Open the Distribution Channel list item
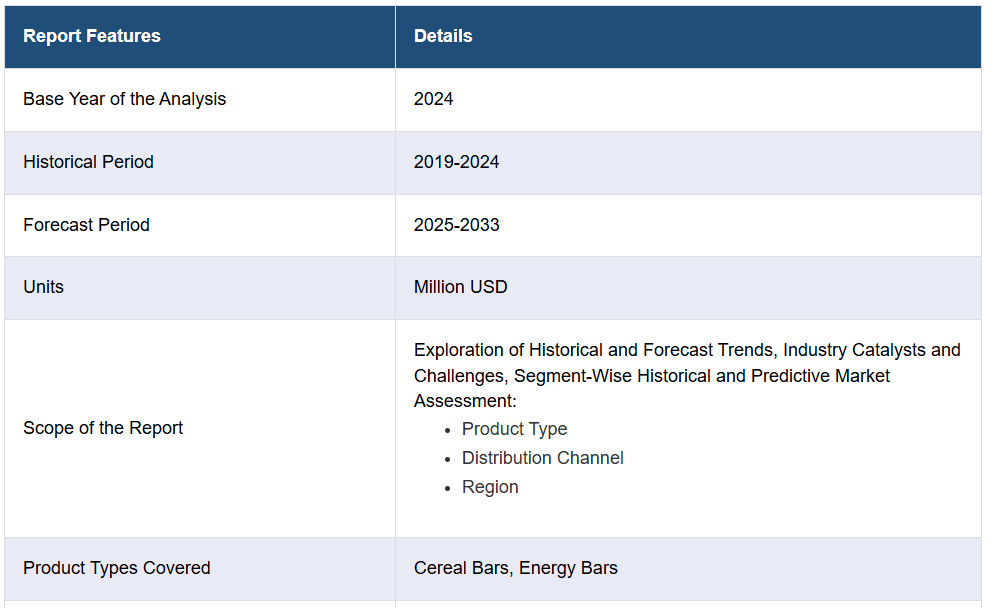 (542, 458)
